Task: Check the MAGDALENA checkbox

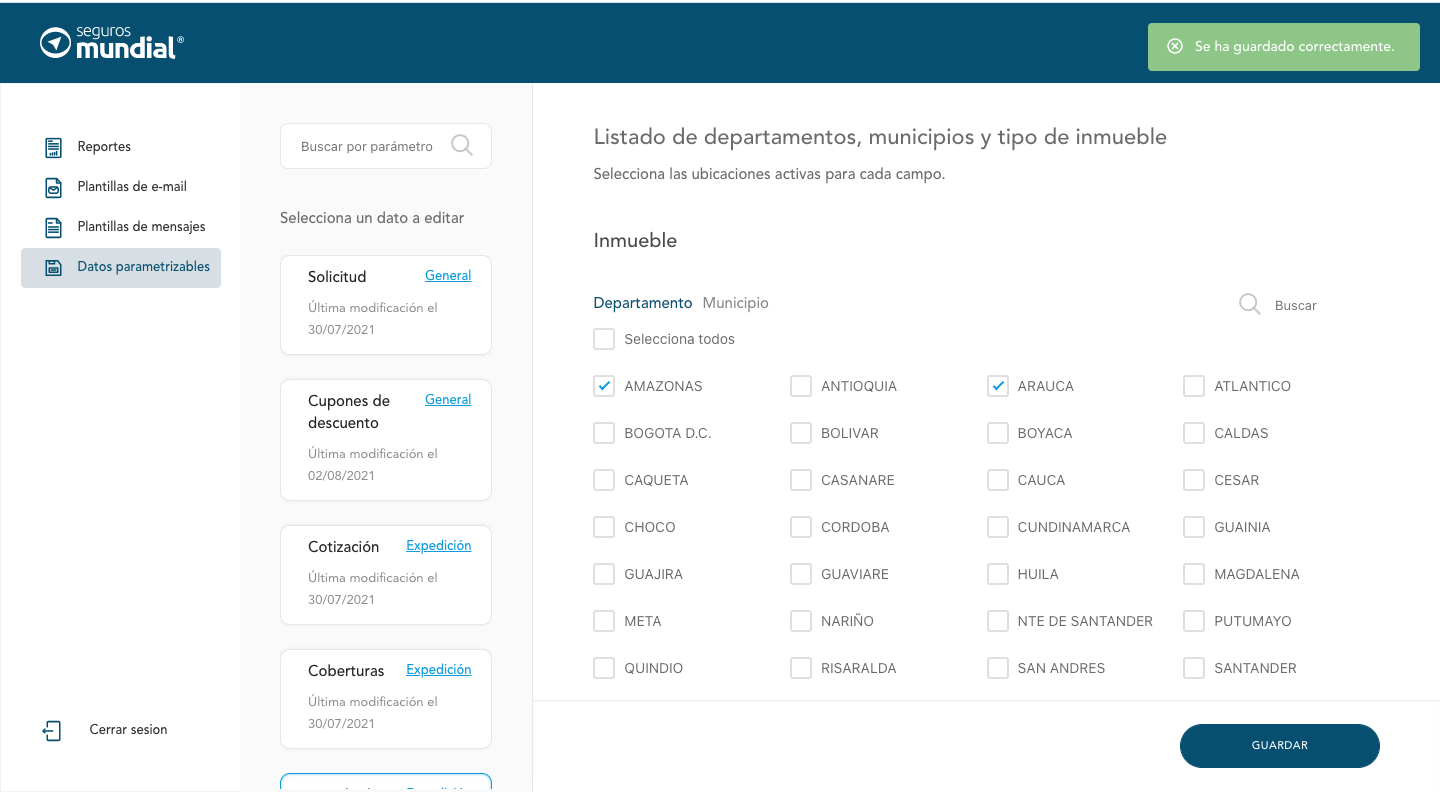Action: point(1194,574)
